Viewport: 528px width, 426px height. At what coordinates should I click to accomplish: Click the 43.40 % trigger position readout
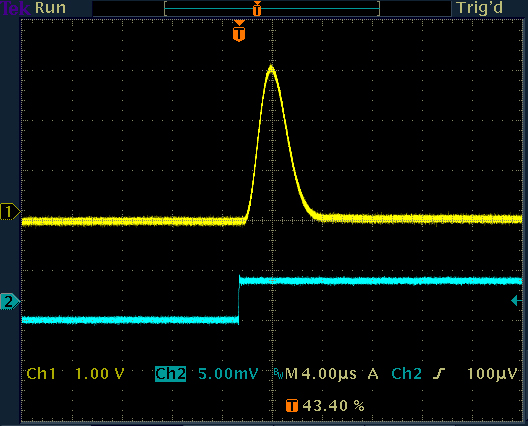pos(333,406)
